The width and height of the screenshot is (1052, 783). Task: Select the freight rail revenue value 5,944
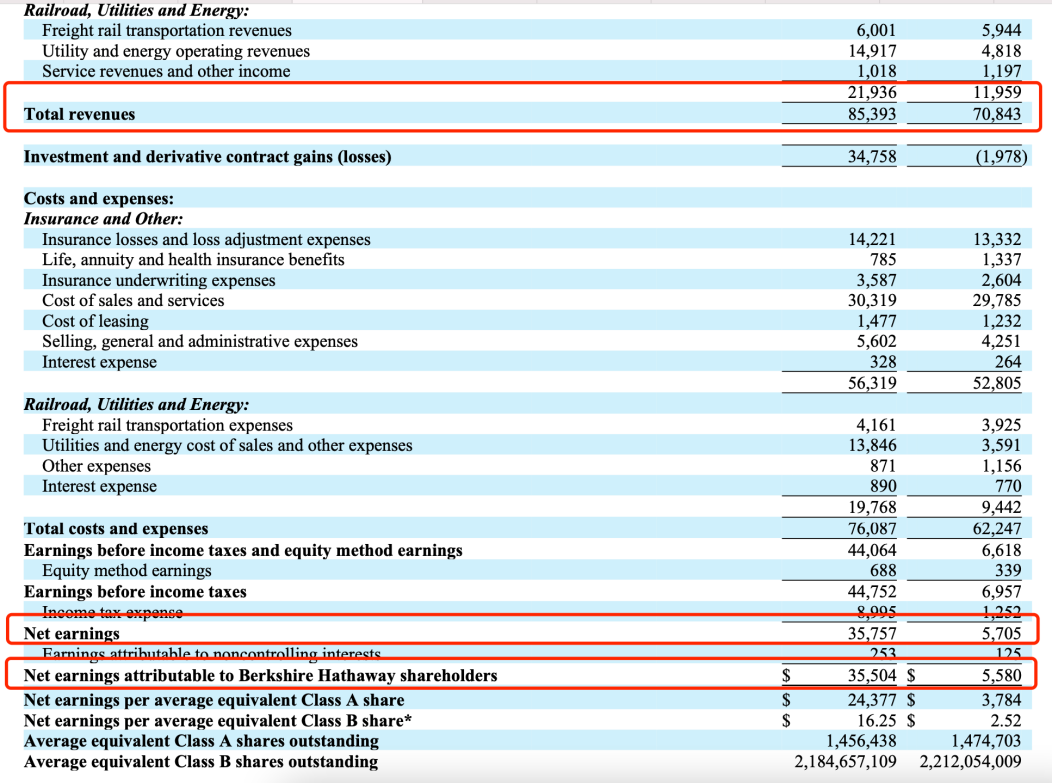[1001, 30]
